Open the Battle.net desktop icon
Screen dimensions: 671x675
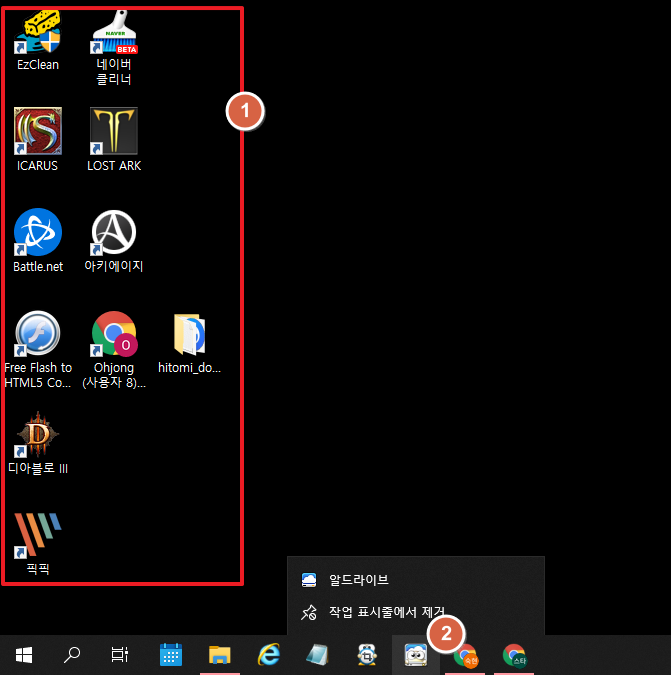[38, 241]
